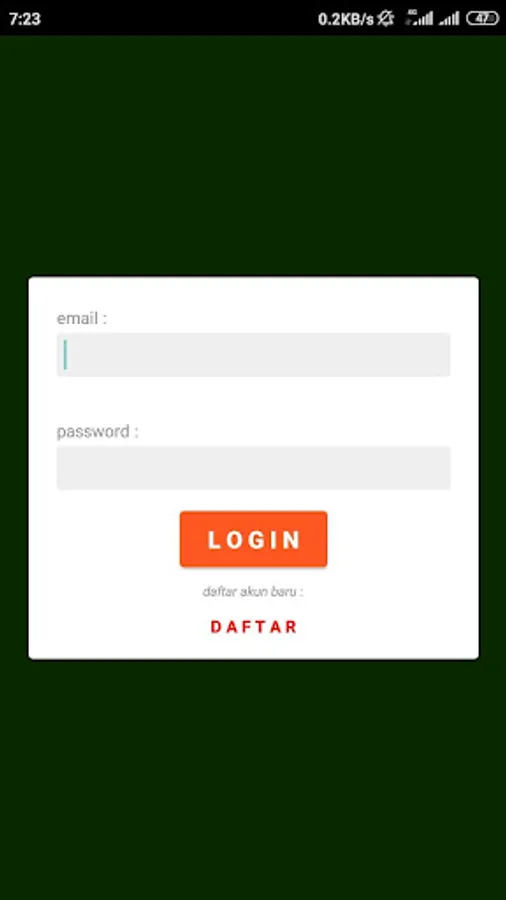Submit credentials with the LOGIN button
Image resolution: width=506 pixels, height=900 pixels.
[253, 539]
